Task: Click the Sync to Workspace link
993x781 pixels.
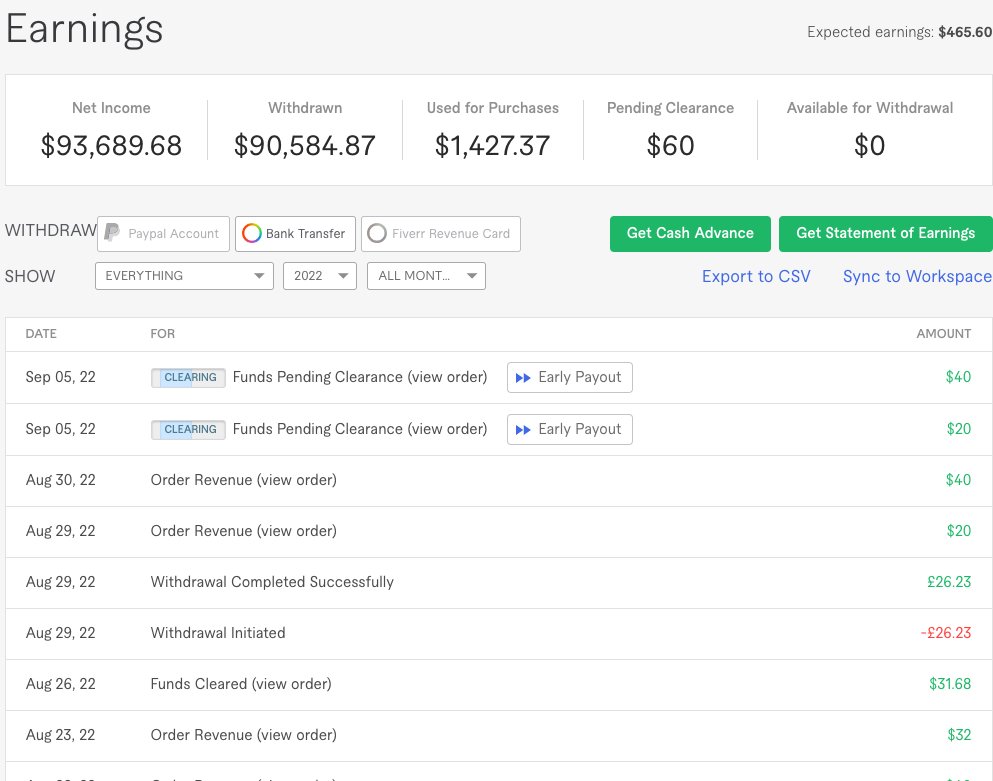Action: pos(917,276)
